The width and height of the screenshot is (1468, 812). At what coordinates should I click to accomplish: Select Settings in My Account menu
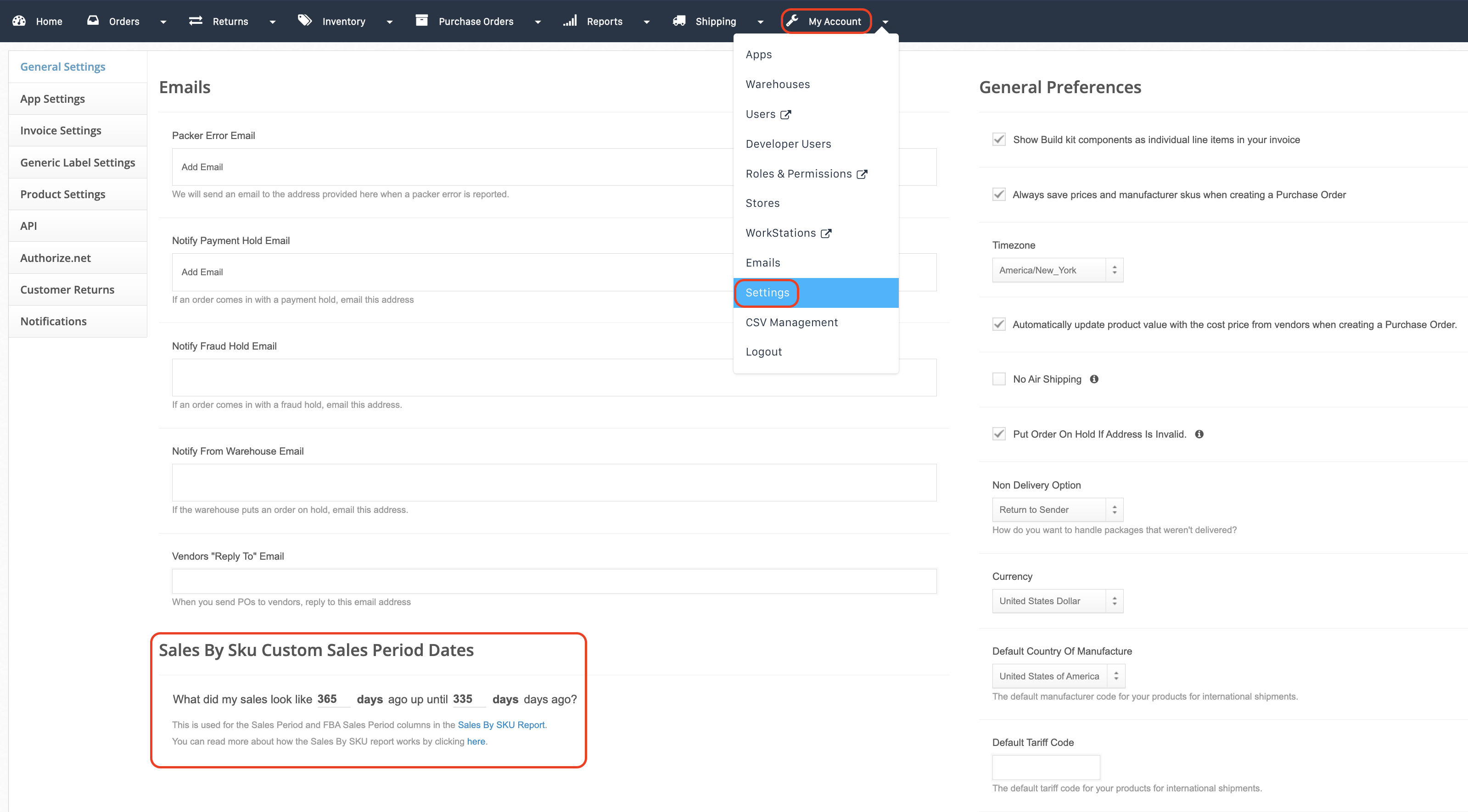click(x=767, y=293)
